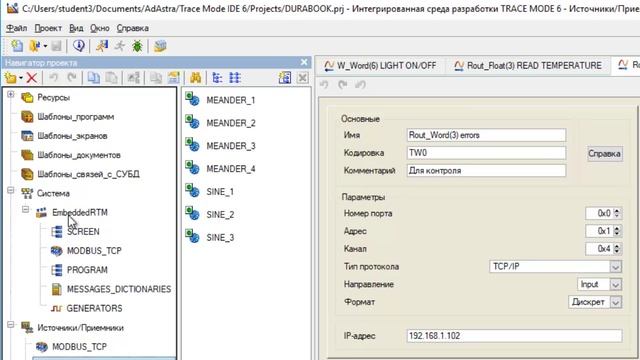Click the Номер порта spinner arrows
This screenshot has height=360, width=640.
(617, 213)
